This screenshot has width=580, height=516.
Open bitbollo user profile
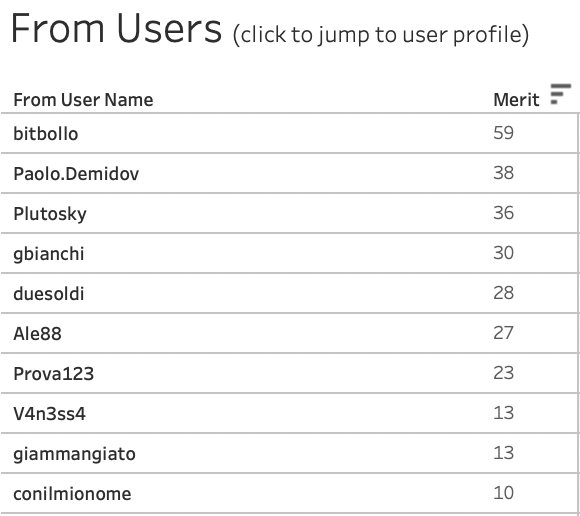pos(45,134)
